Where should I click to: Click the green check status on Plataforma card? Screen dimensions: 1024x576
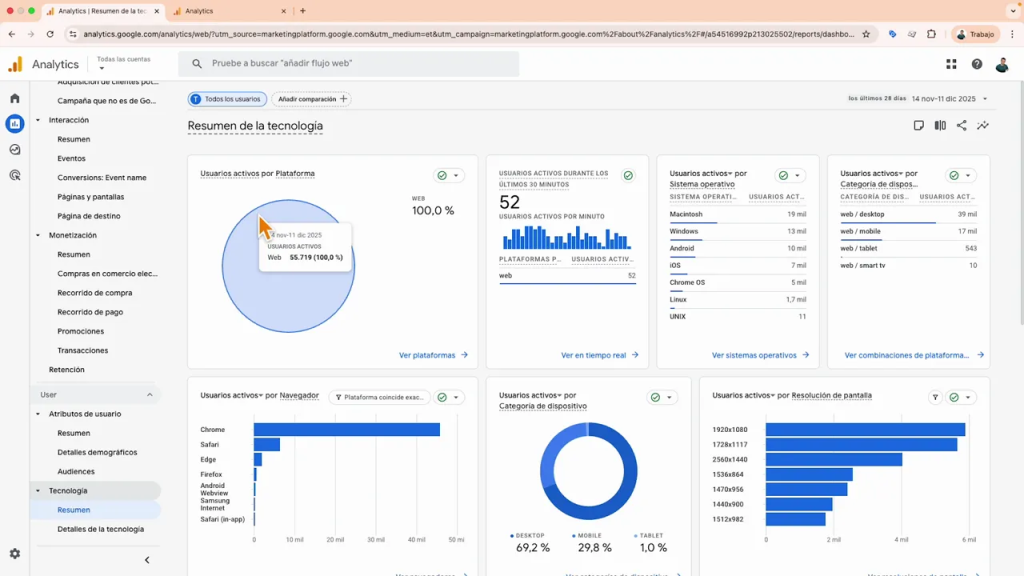pos(442,175)
